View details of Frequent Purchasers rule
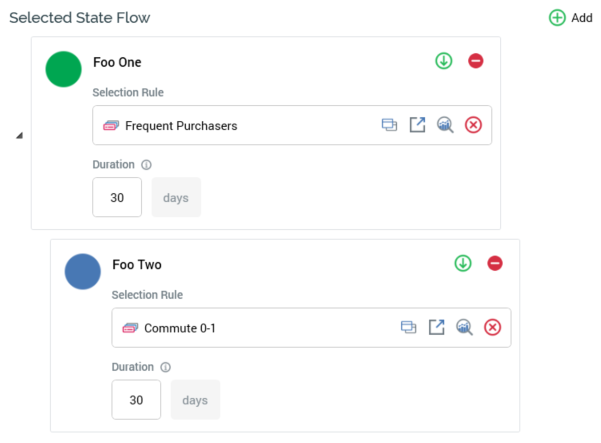The width and height of the screenshot is (601, 443). point(445,125)
